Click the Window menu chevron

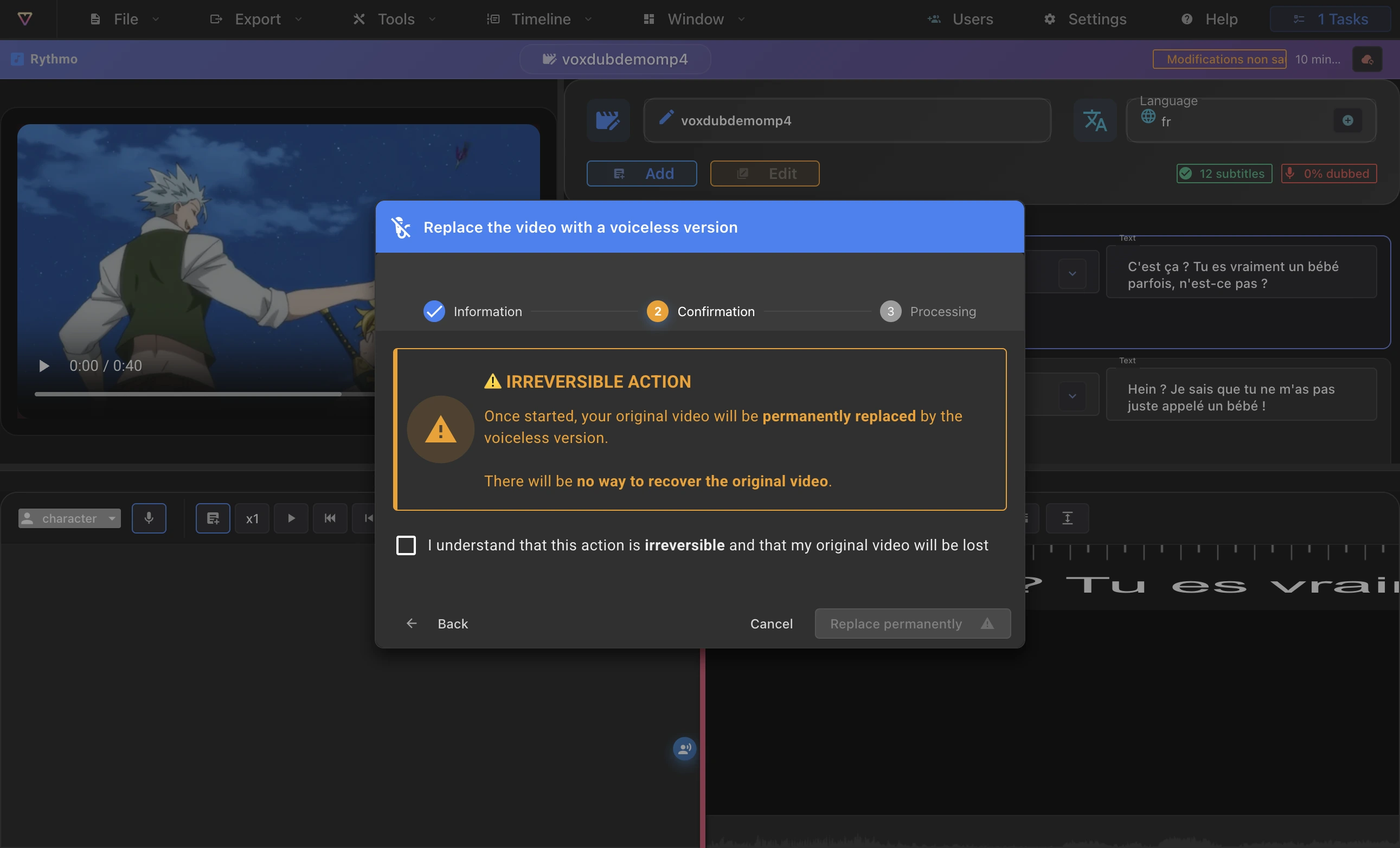pos(741,19)
